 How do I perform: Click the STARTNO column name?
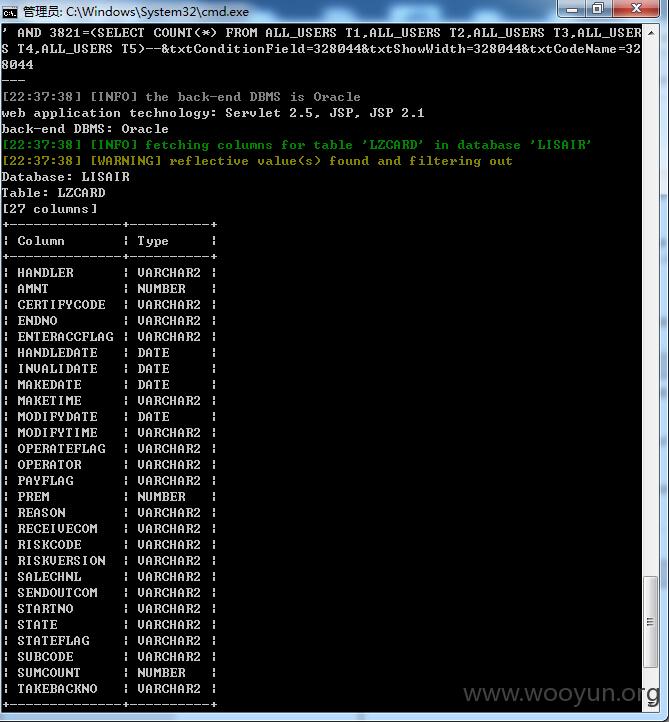click(45, 609)
